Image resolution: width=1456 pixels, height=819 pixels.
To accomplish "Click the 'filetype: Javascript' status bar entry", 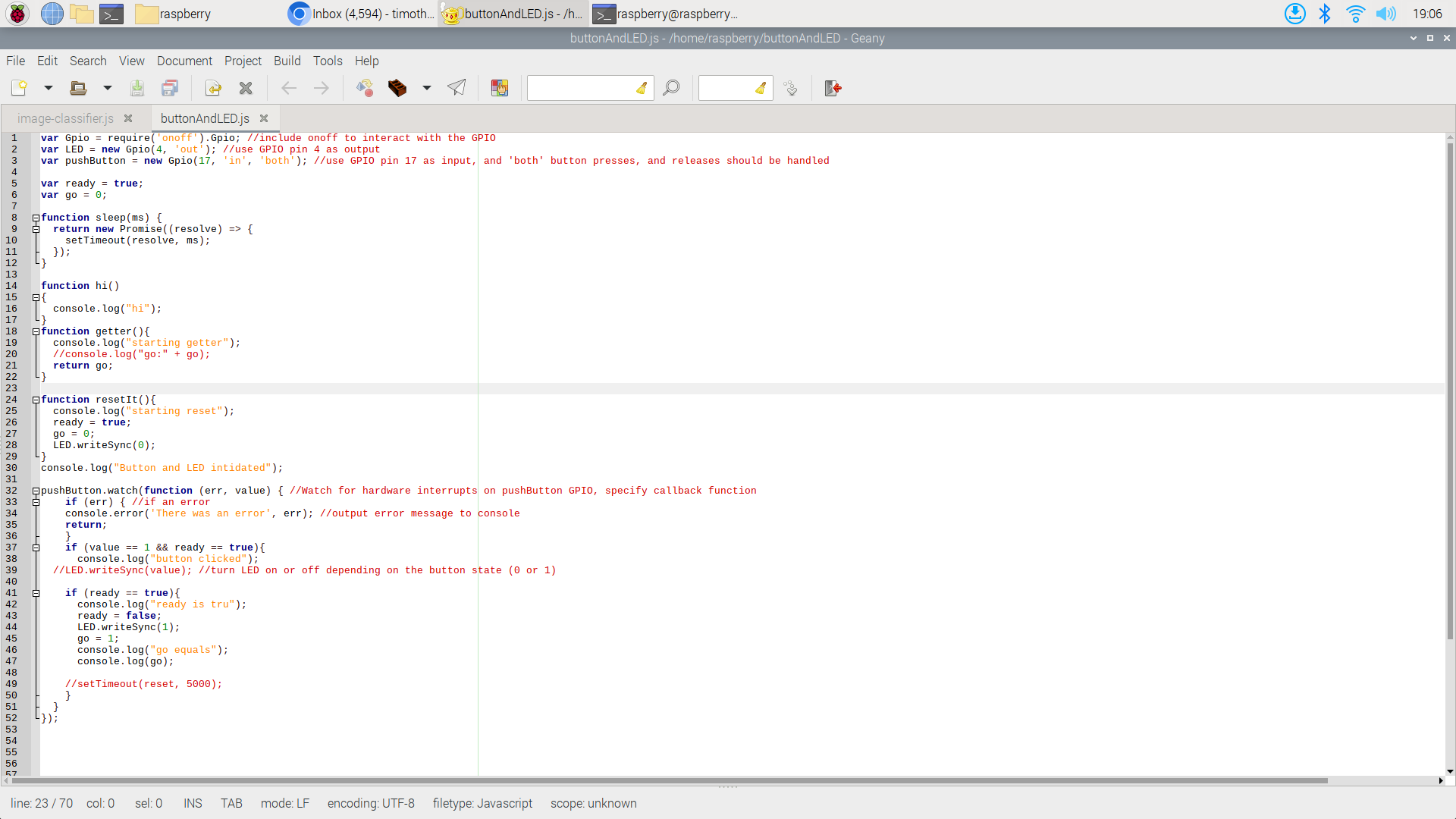I will [482, 803].
